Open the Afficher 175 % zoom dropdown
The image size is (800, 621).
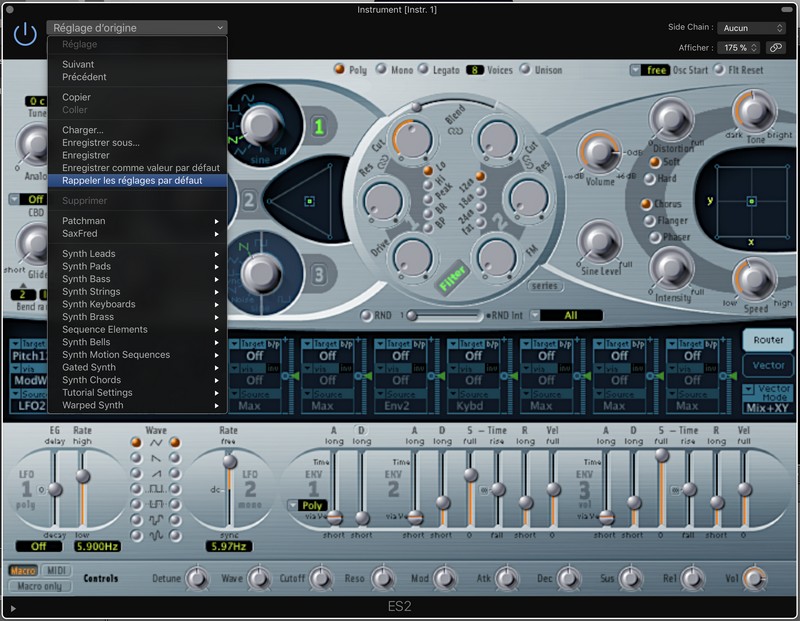pos(738,47)
